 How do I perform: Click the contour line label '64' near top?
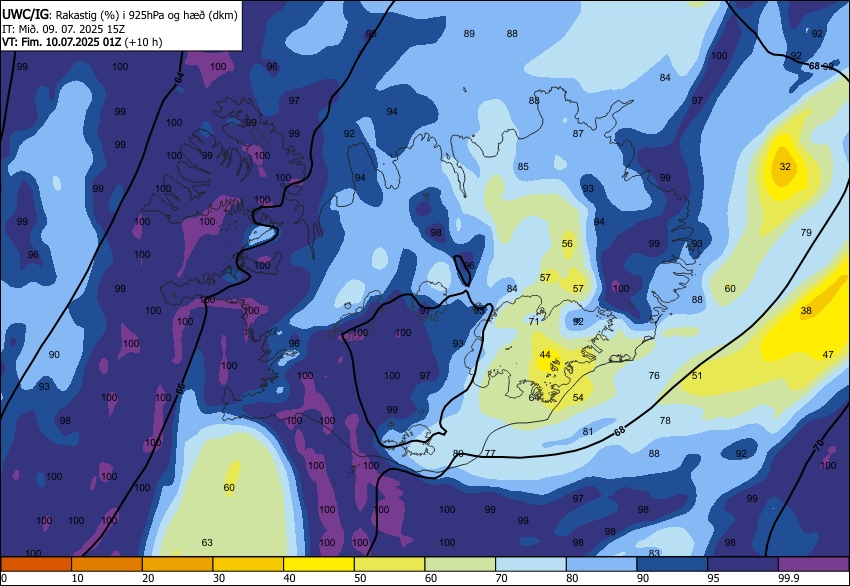(179, 78)
